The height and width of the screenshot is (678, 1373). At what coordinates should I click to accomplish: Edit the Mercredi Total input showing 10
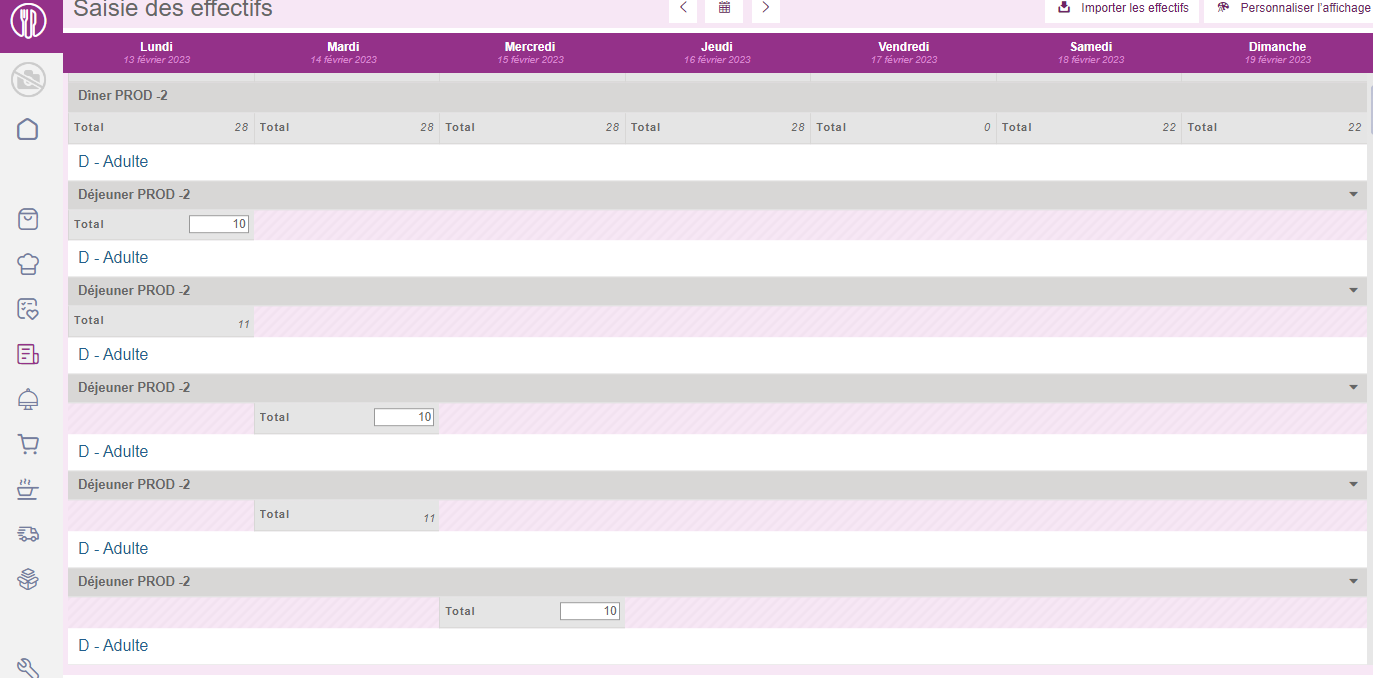(590, 611)
